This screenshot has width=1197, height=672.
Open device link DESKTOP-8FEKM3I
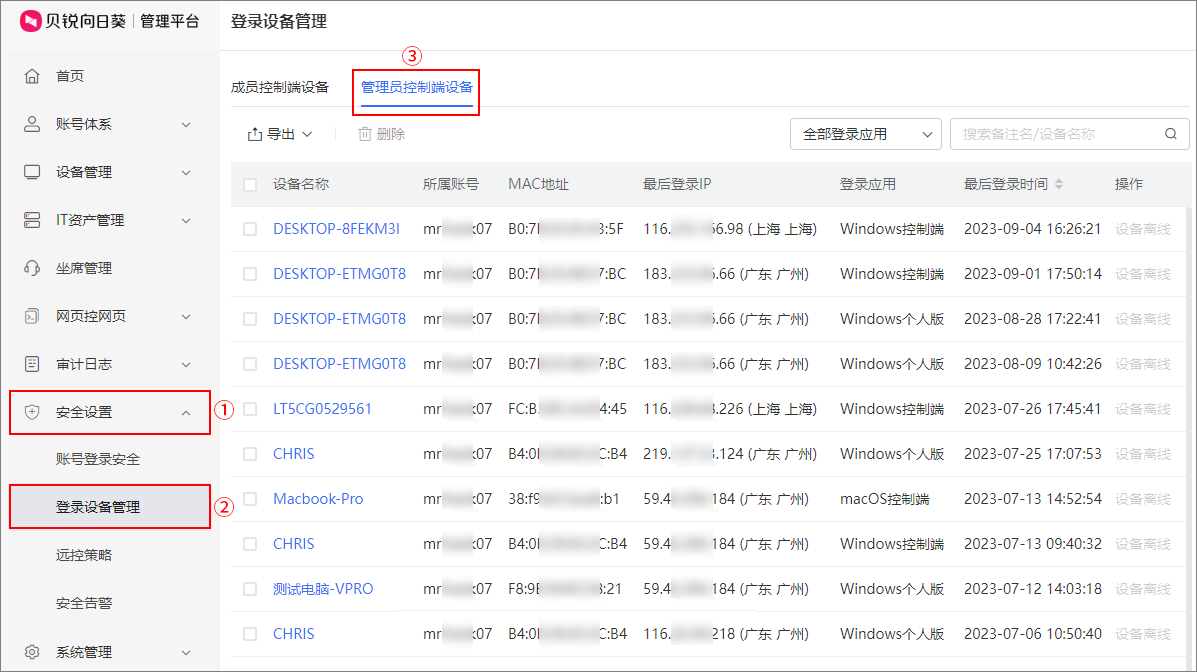coord(337,229)
